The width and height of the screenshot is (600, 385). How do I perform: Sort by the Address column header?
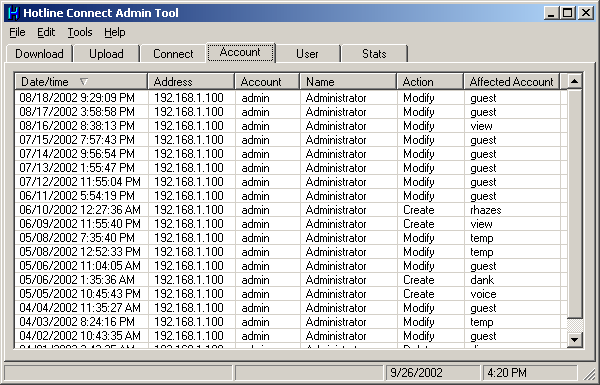tap(191, 82)
